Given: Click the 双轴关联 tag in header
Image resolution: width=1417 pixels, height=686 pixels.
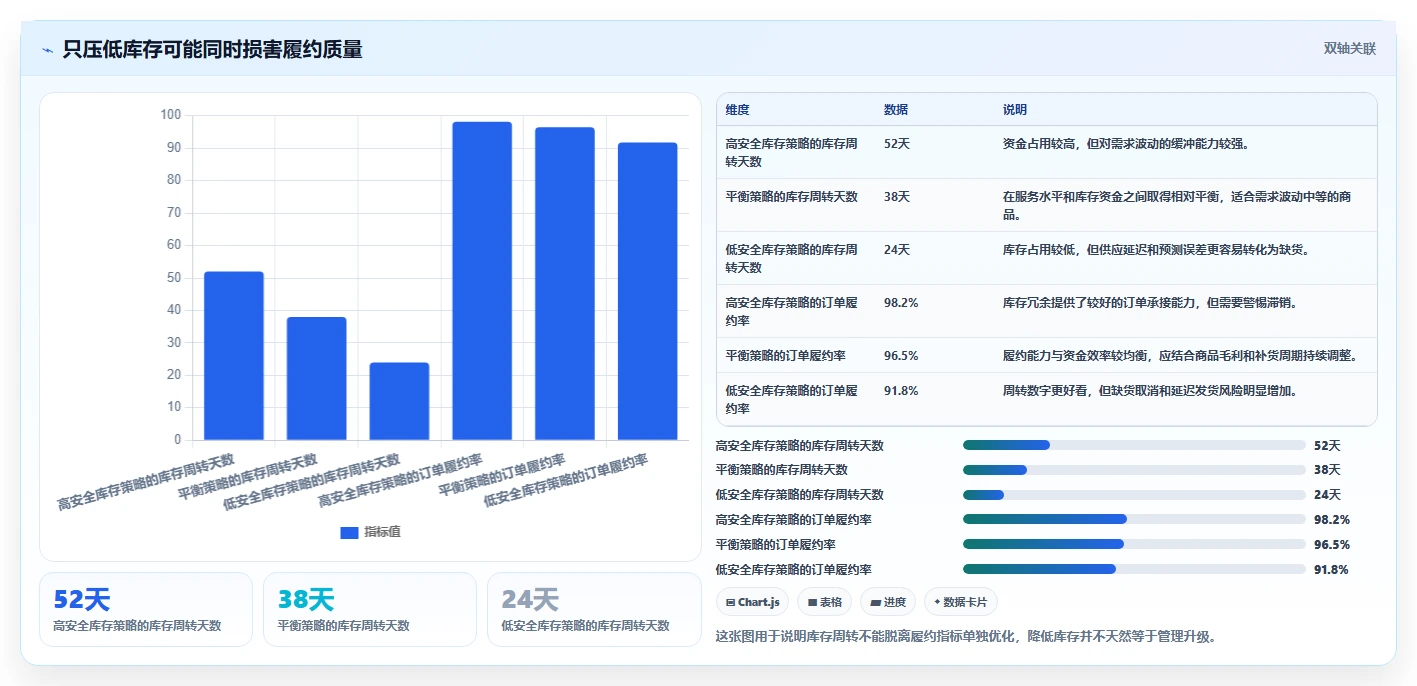Looking at the screenshot, I should pyautogui.click(x=1350, y=49).
